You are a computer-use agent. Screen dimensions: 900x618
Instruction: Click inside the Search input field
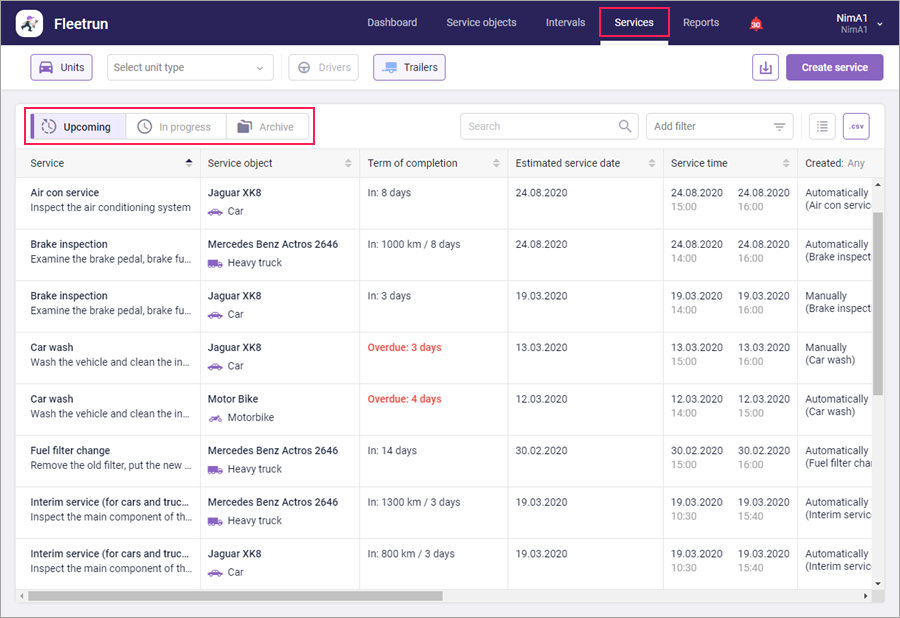(538, 126)
